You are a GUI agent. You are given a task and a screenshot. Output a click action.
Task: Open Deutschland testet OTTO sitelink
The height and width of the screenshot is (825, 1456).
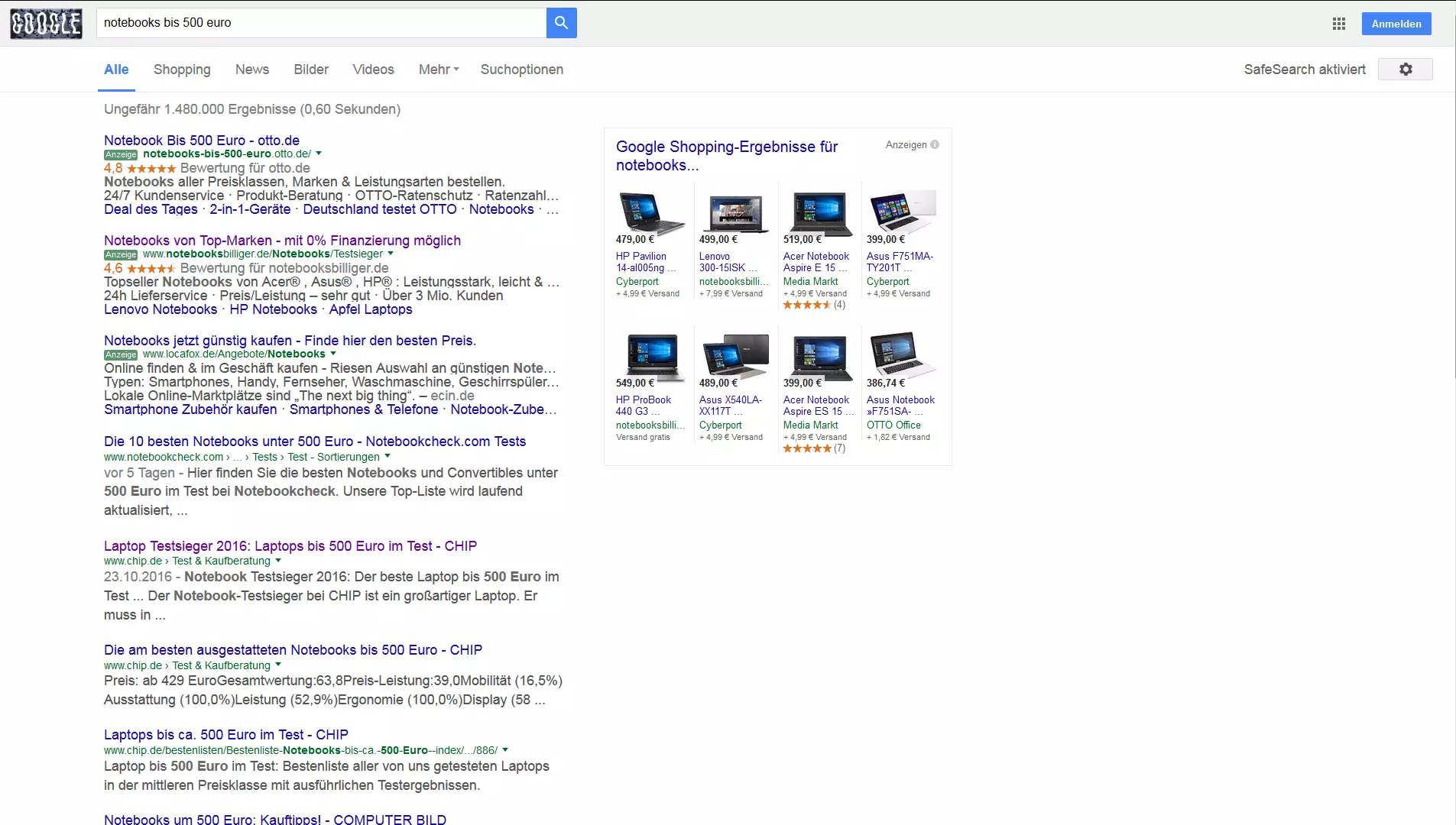point(380,209)
